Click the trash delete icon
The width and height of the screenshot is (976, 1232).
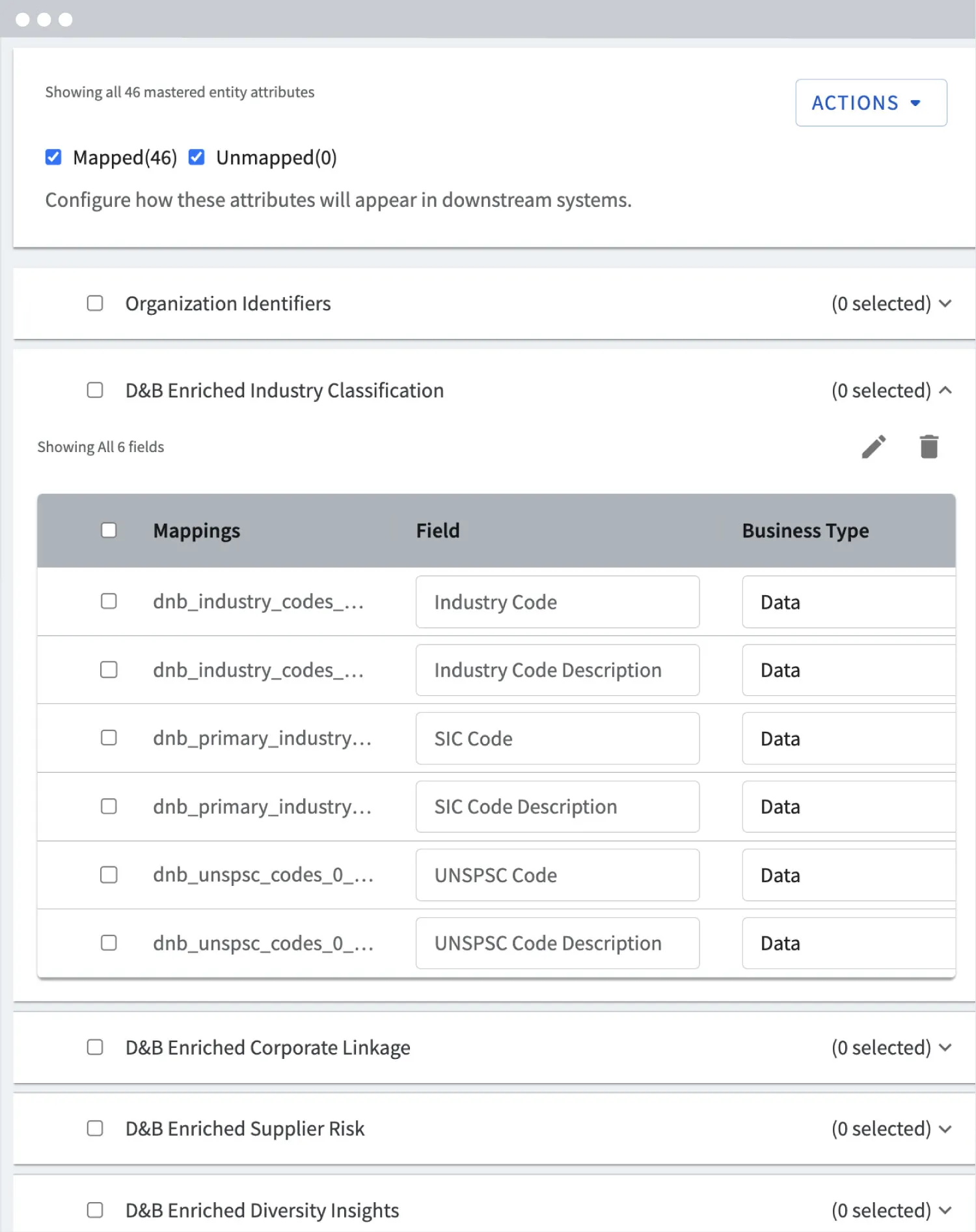point(929,447)
